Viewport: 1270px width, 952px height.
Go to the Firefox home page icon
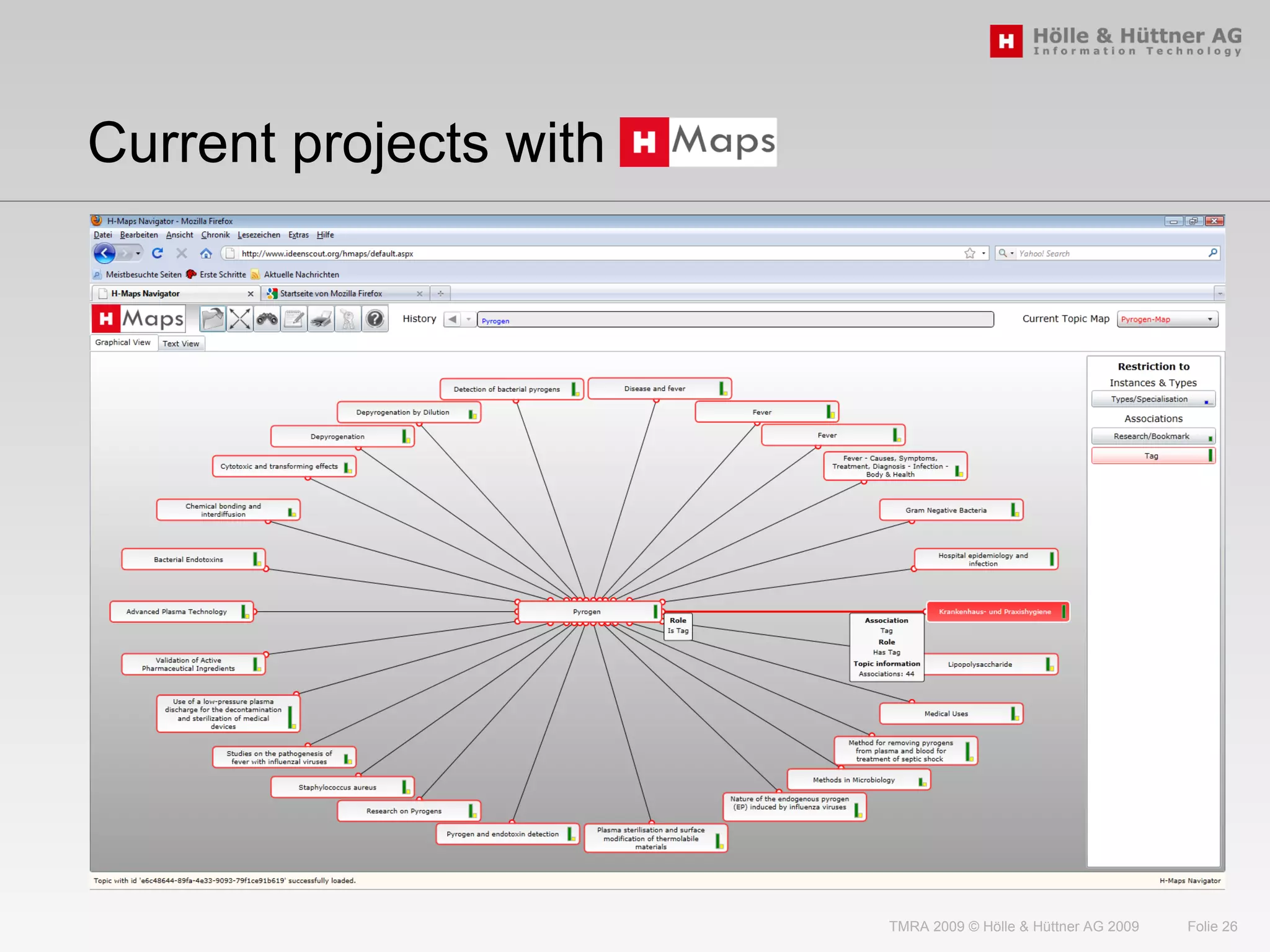pyautogui.click(x=206, y=253)
